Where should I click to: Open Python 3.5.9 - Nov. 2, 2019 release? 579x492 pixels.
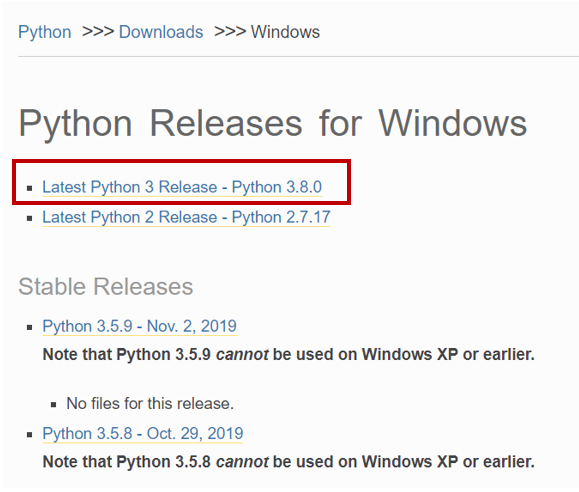140,327
